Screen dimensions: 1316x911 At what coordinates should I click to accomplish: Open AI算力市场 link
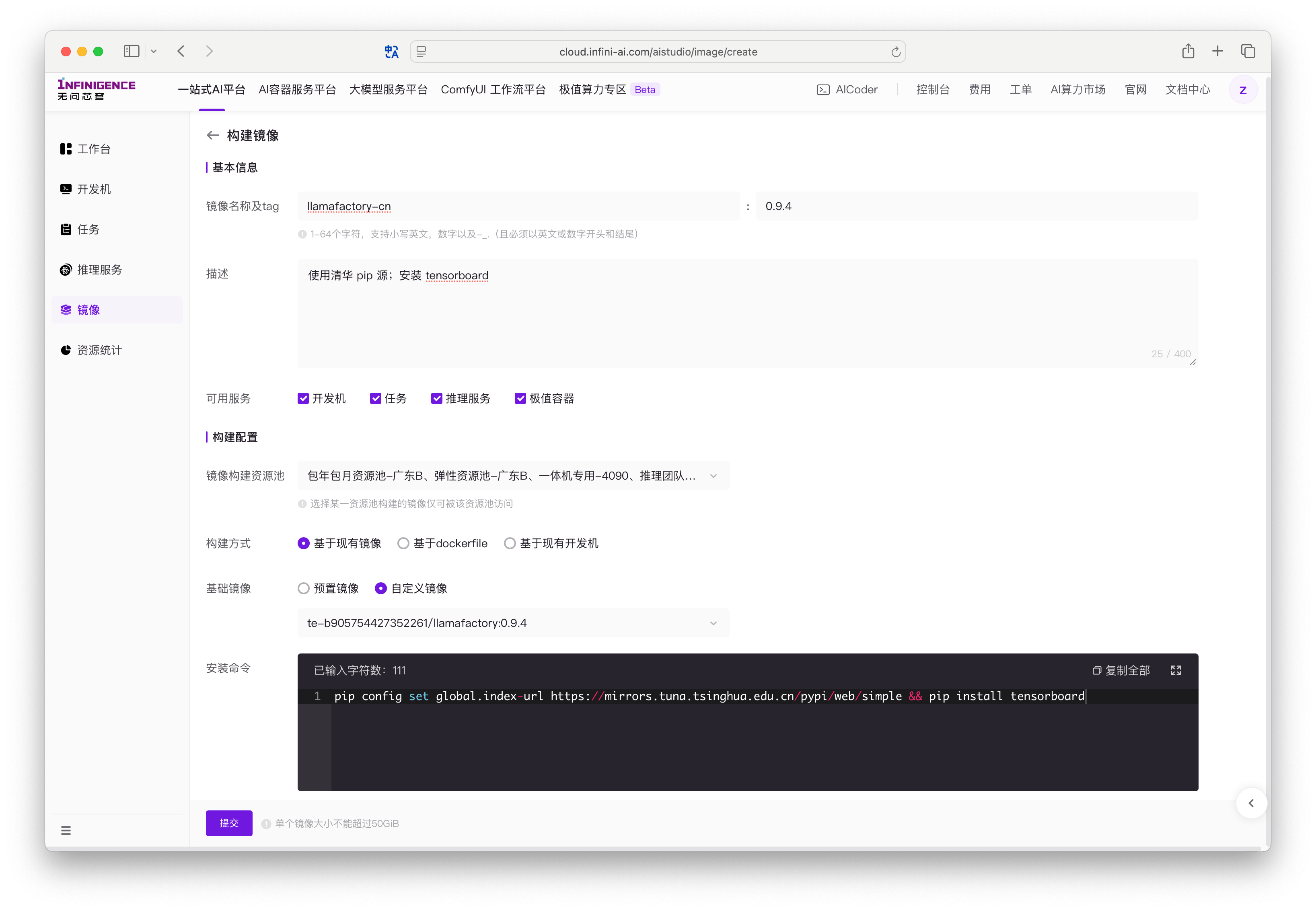(x=1078, y=90)
